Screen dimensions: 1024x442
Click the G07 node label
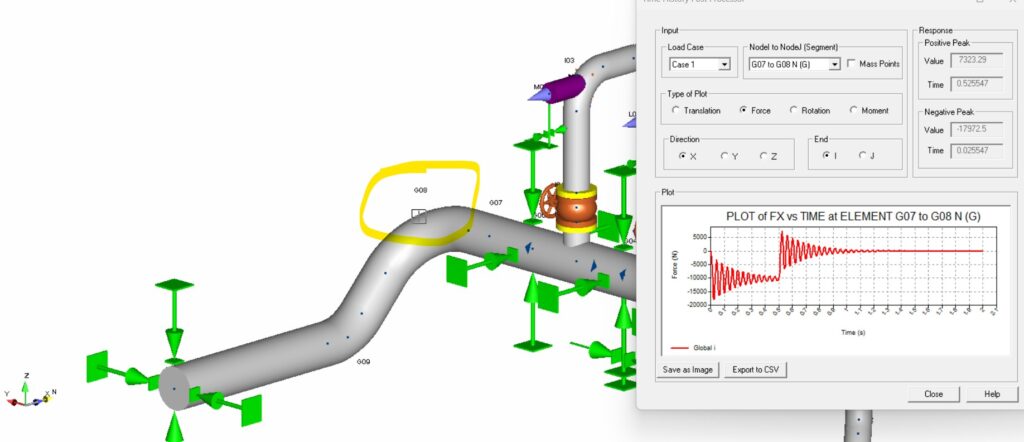point(495,203)
